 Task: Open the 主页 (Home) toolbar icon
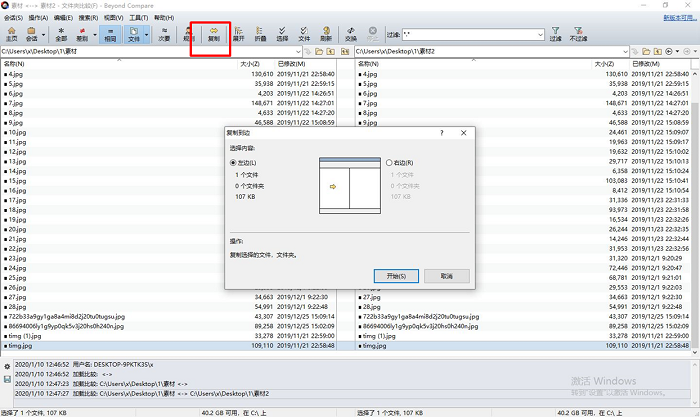point(12,34)
